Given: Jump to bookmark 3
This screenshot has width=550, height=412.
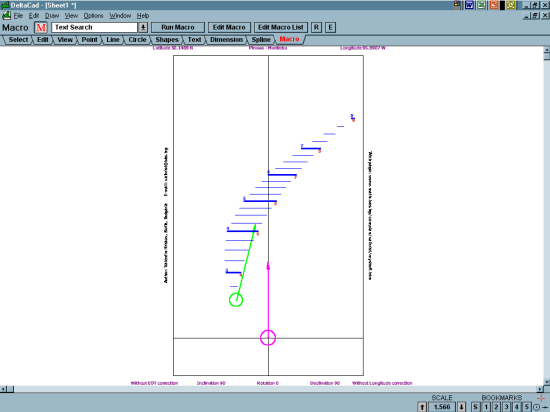Looking at the screenshot, I should (506, 407).
